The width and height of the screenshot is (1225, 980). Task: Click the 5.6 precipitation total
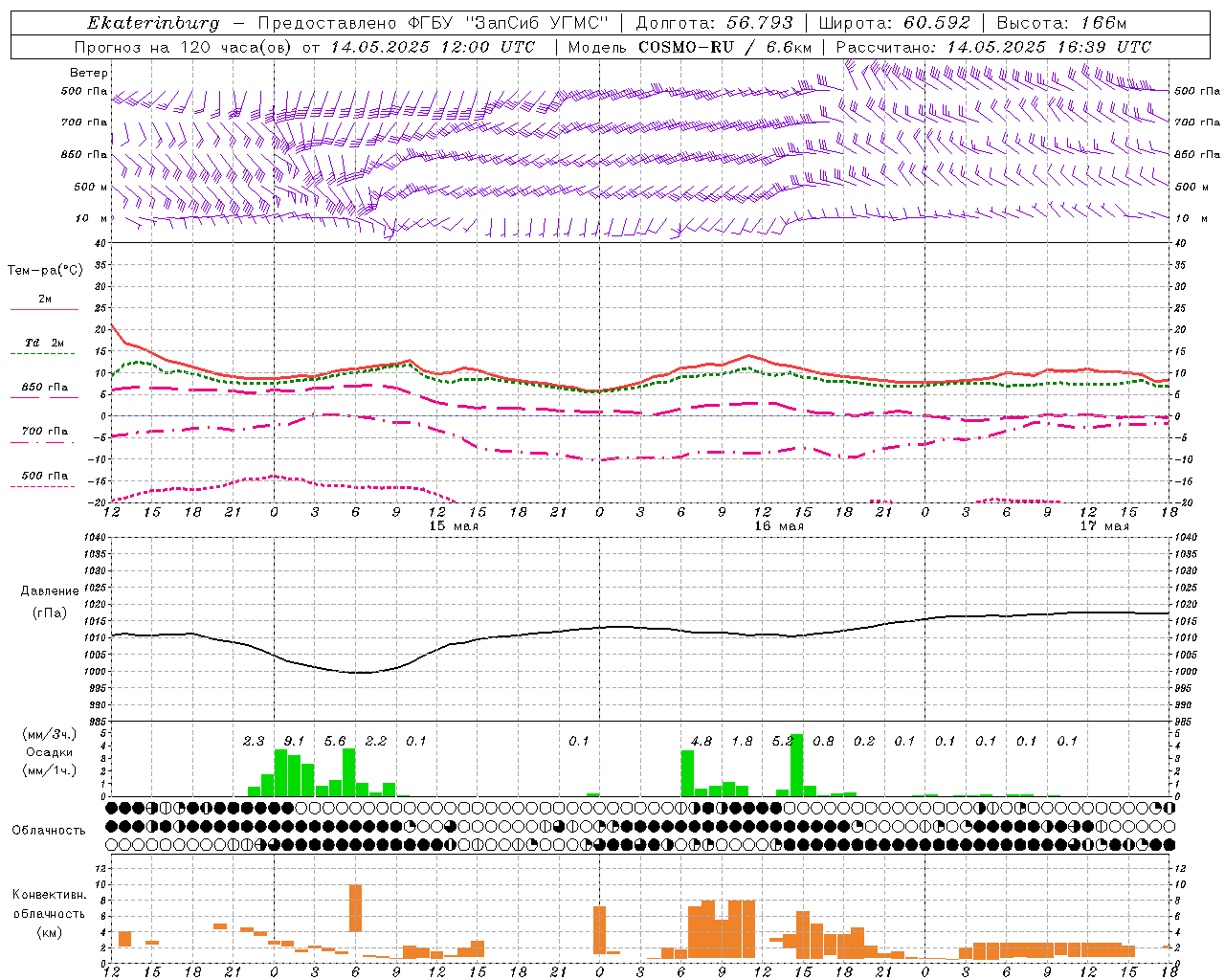tap(335, 741)
